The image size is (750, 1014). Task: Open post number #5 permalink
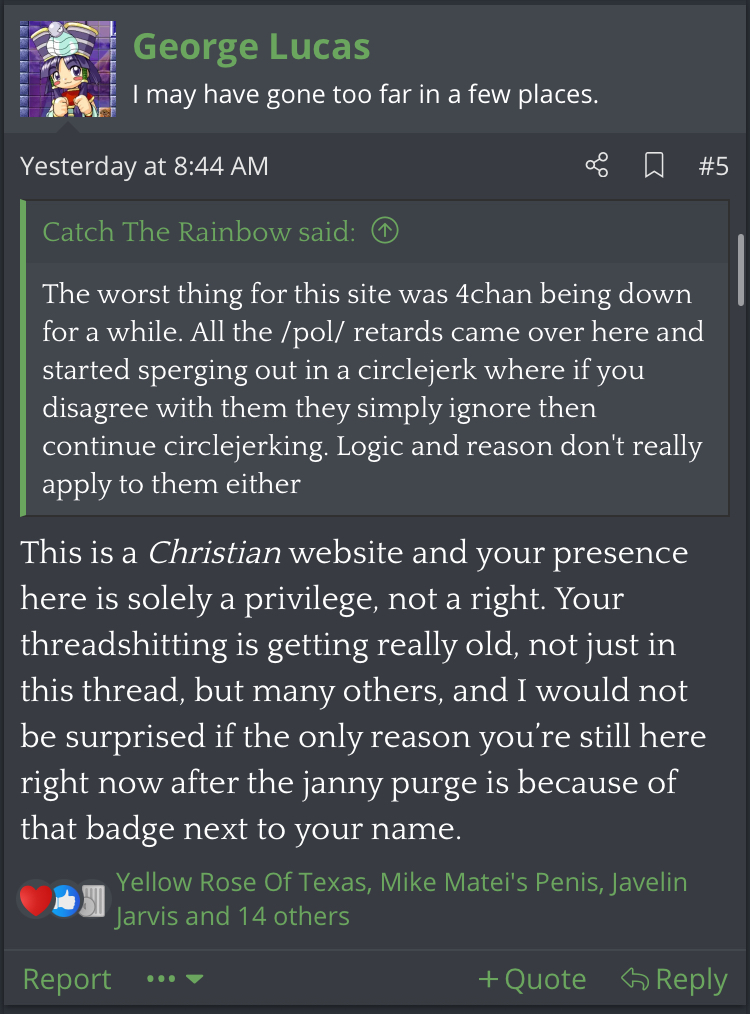[713, 166]
